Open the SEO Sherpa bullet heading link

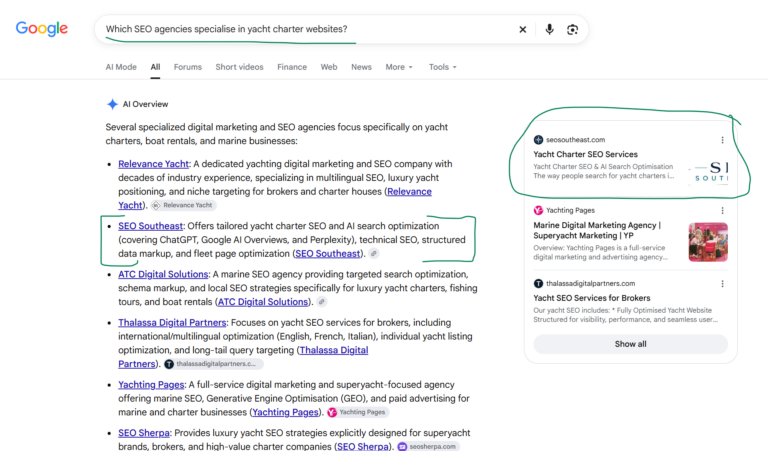coord(144,433)
